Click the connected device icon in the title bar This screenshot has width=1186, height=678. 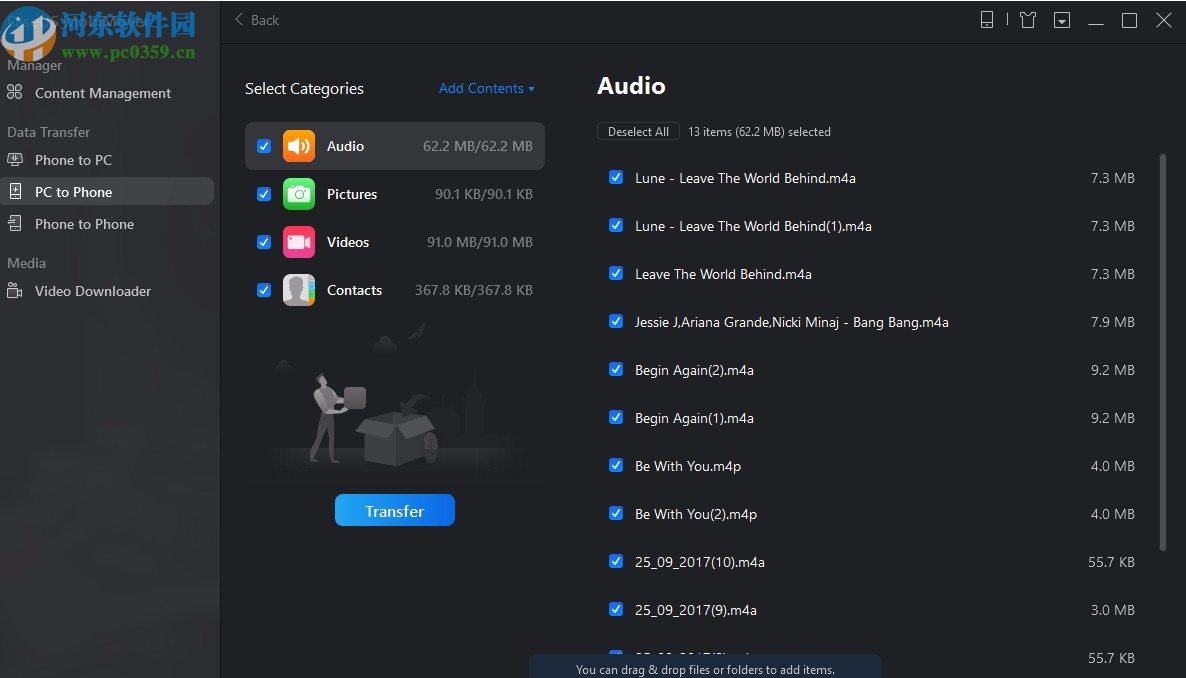click(987, 19)
